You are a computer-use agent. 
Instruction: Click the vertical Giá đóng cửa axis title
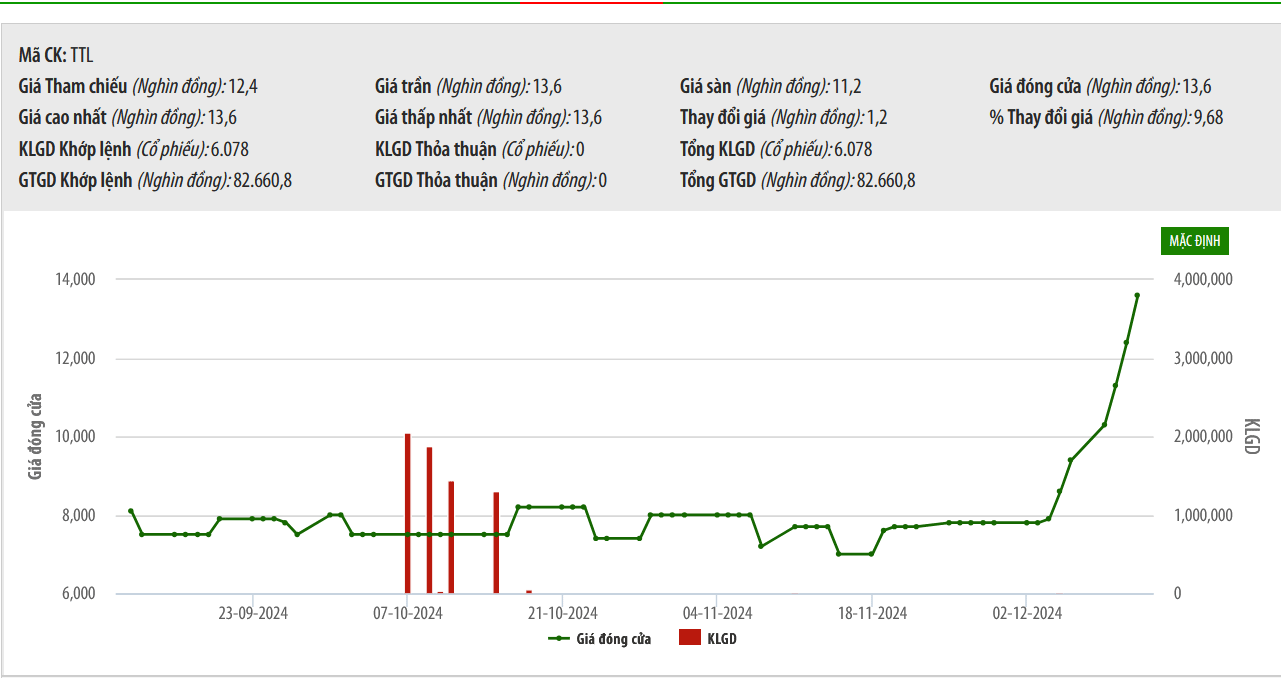(x=36, y=436)
